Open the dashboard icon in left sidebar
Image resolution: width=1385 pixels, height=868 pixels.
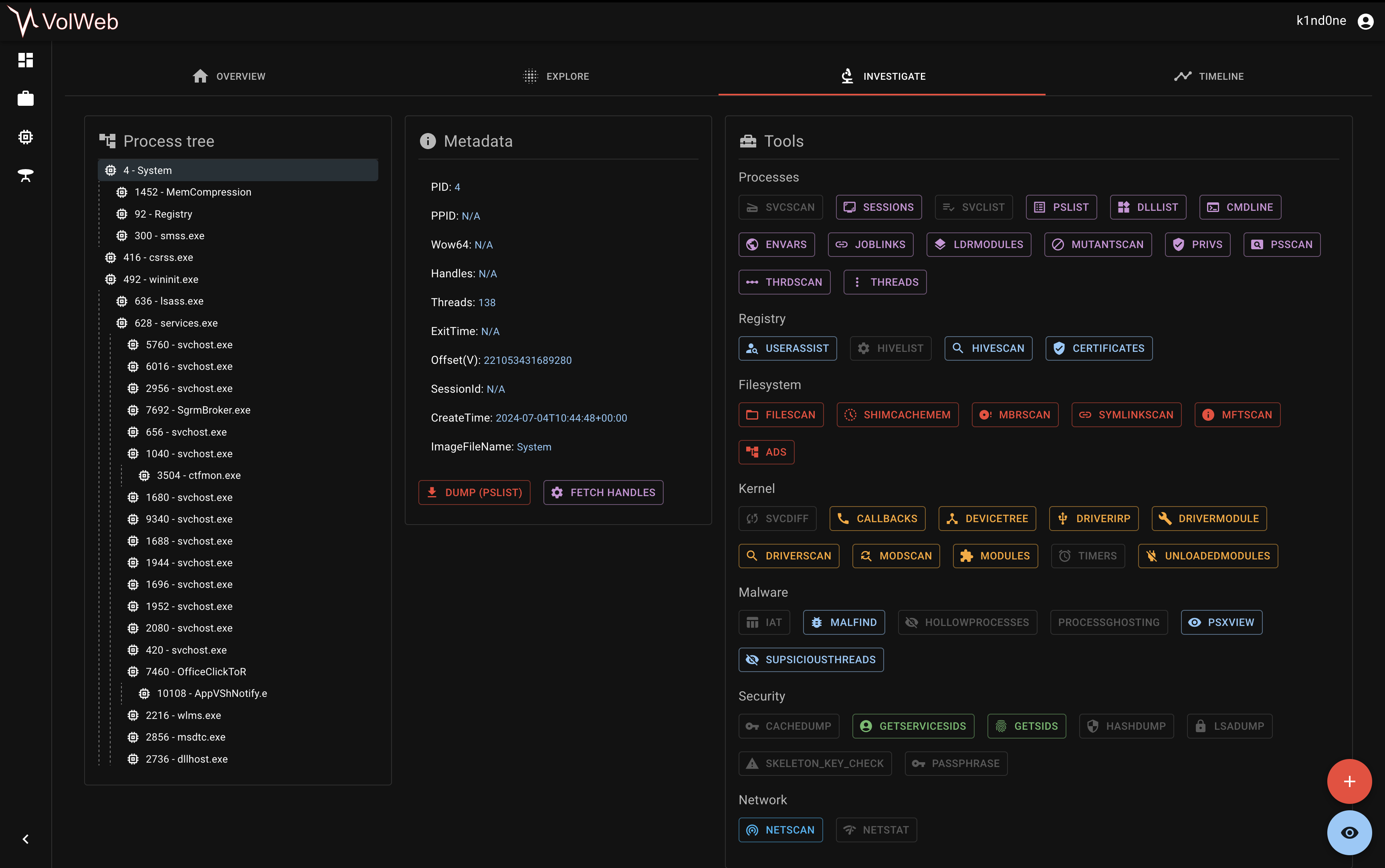tap(25, 60)
